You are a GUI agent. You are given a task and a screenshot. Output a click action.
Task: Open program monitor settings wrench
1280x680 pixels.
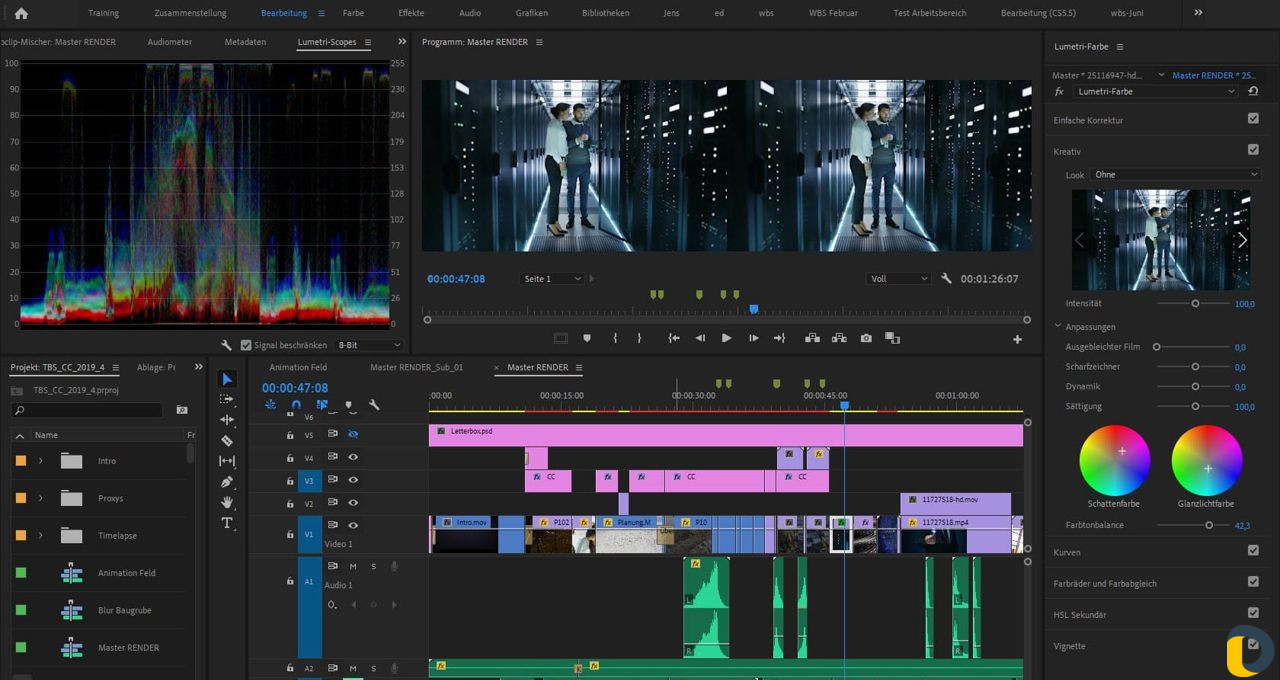[946, 279]
